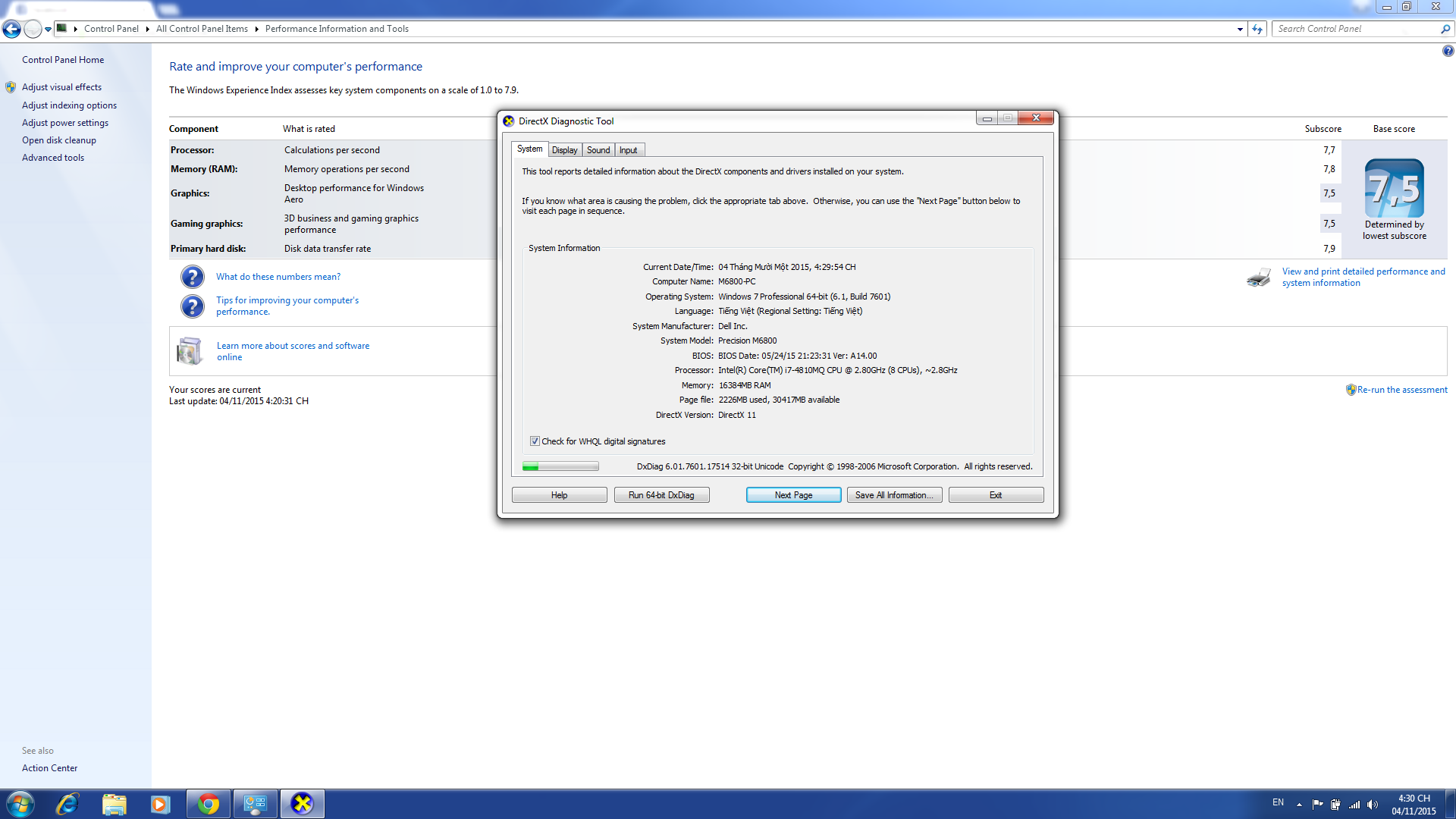
Task: Launch Google Chrome from taskbar
Action: coord(209,804)
